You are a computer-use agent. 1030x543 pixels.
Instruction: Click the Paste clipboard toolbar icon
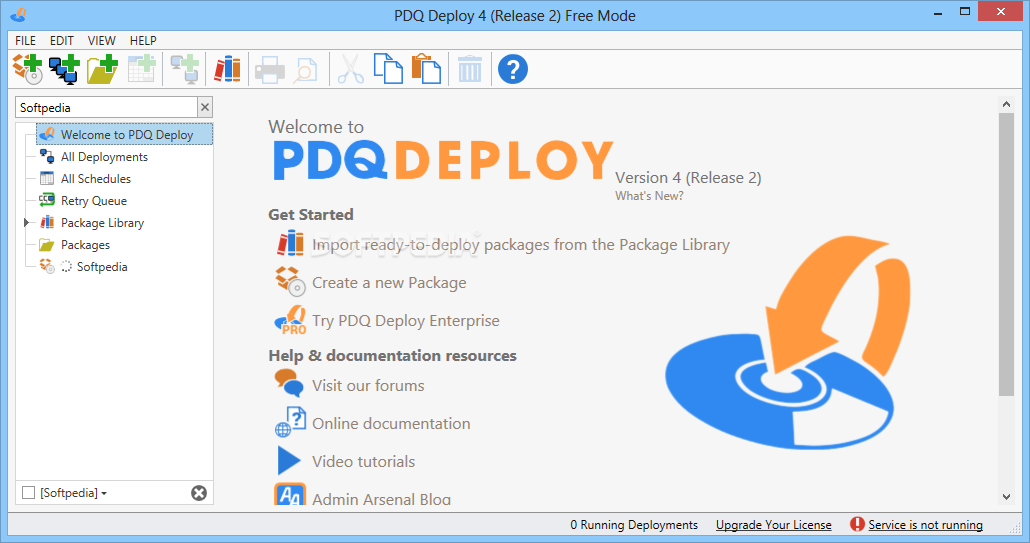[x=426, y=69]
